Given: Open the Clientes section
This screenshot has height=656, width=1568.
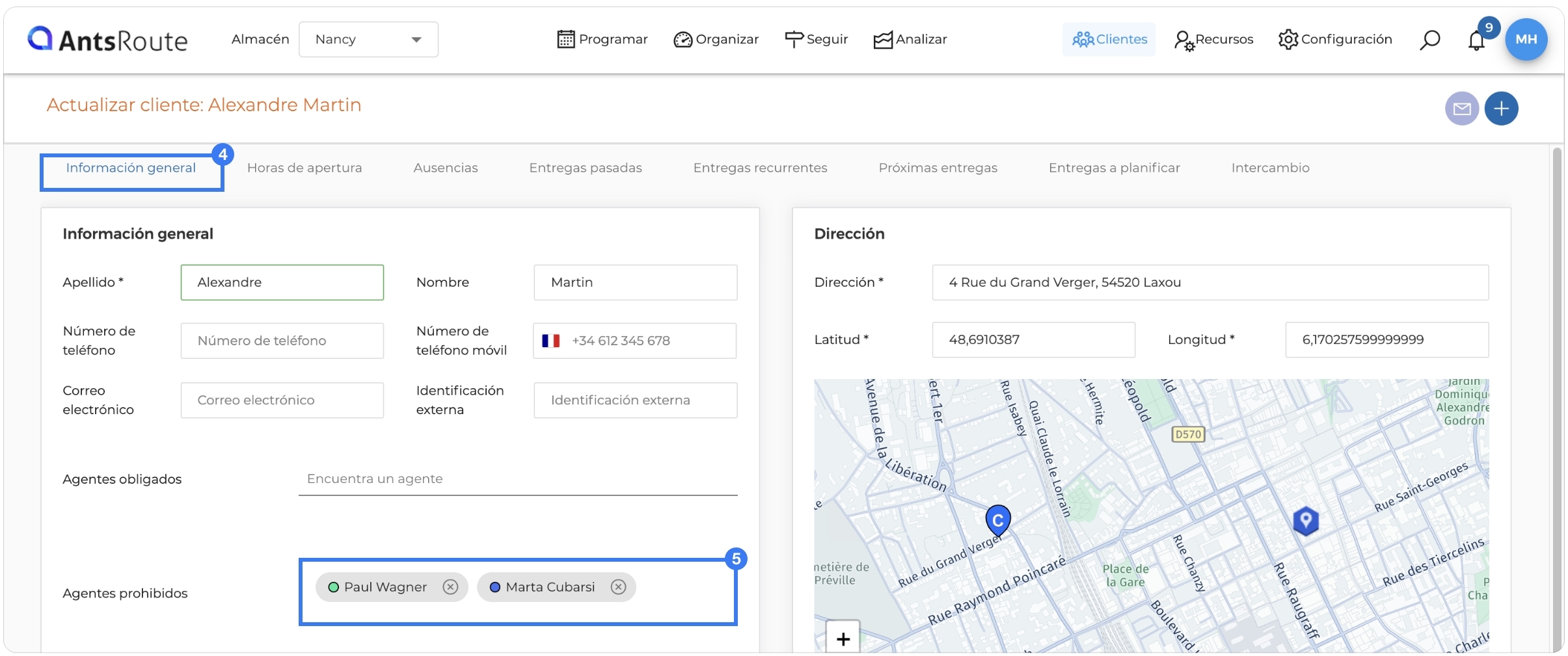Looking at the screenshot, I should tap(1109, 39).
